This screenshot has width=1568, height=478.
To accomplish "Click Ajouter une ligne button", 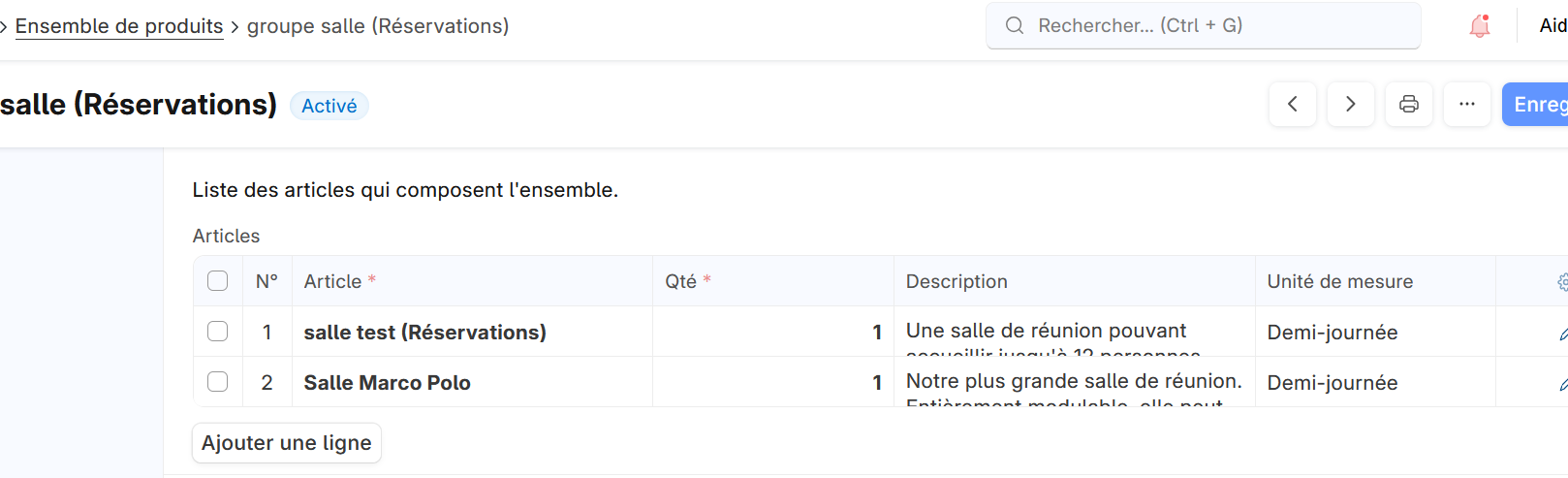I will 287,443.
